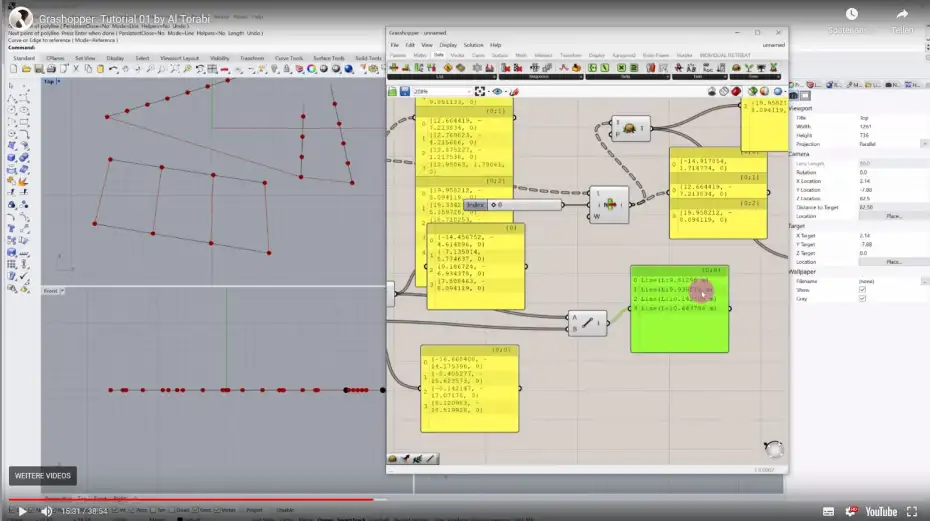Enable Grasshopper wireframe preview mode
Screen dimensions: 930x521
(724, 91)
